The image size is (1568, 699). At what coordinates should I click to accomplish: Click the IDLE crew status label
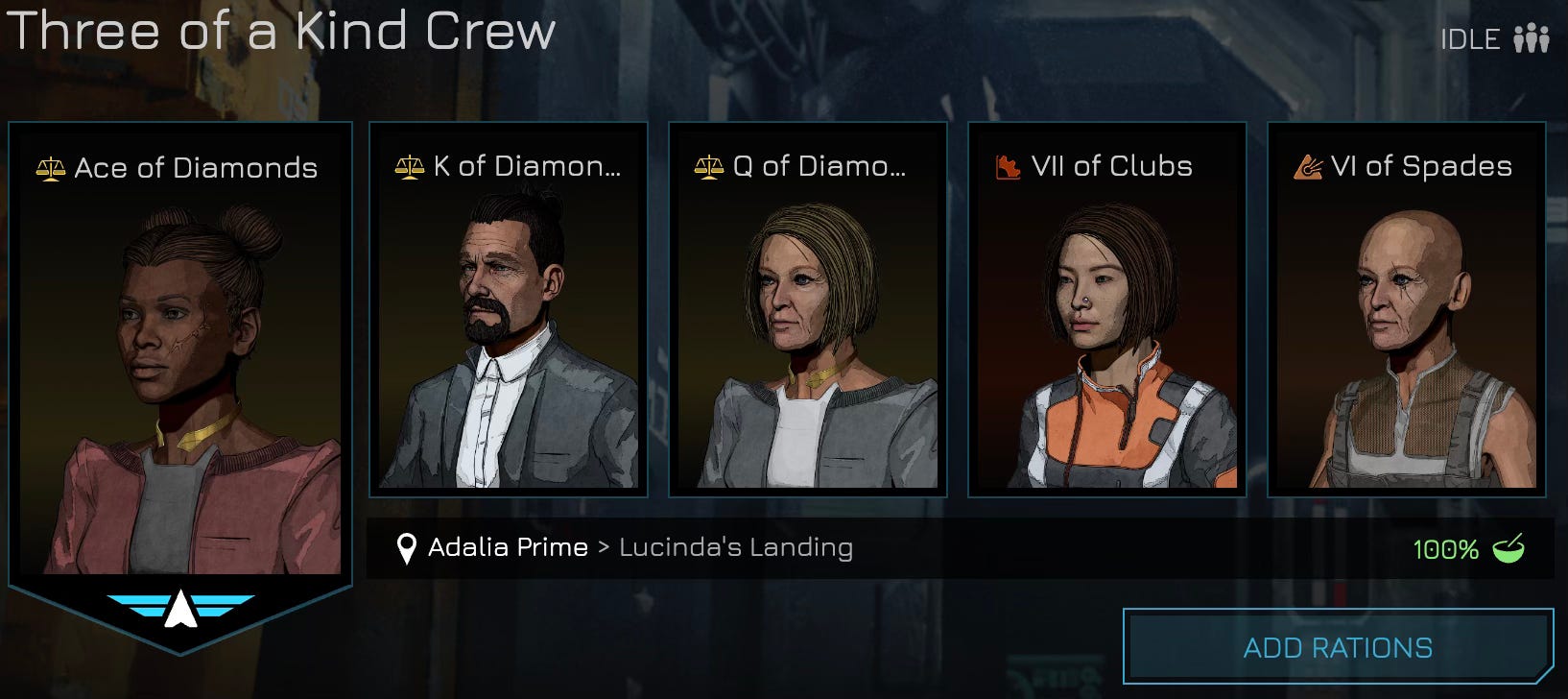pos(1470,39)
